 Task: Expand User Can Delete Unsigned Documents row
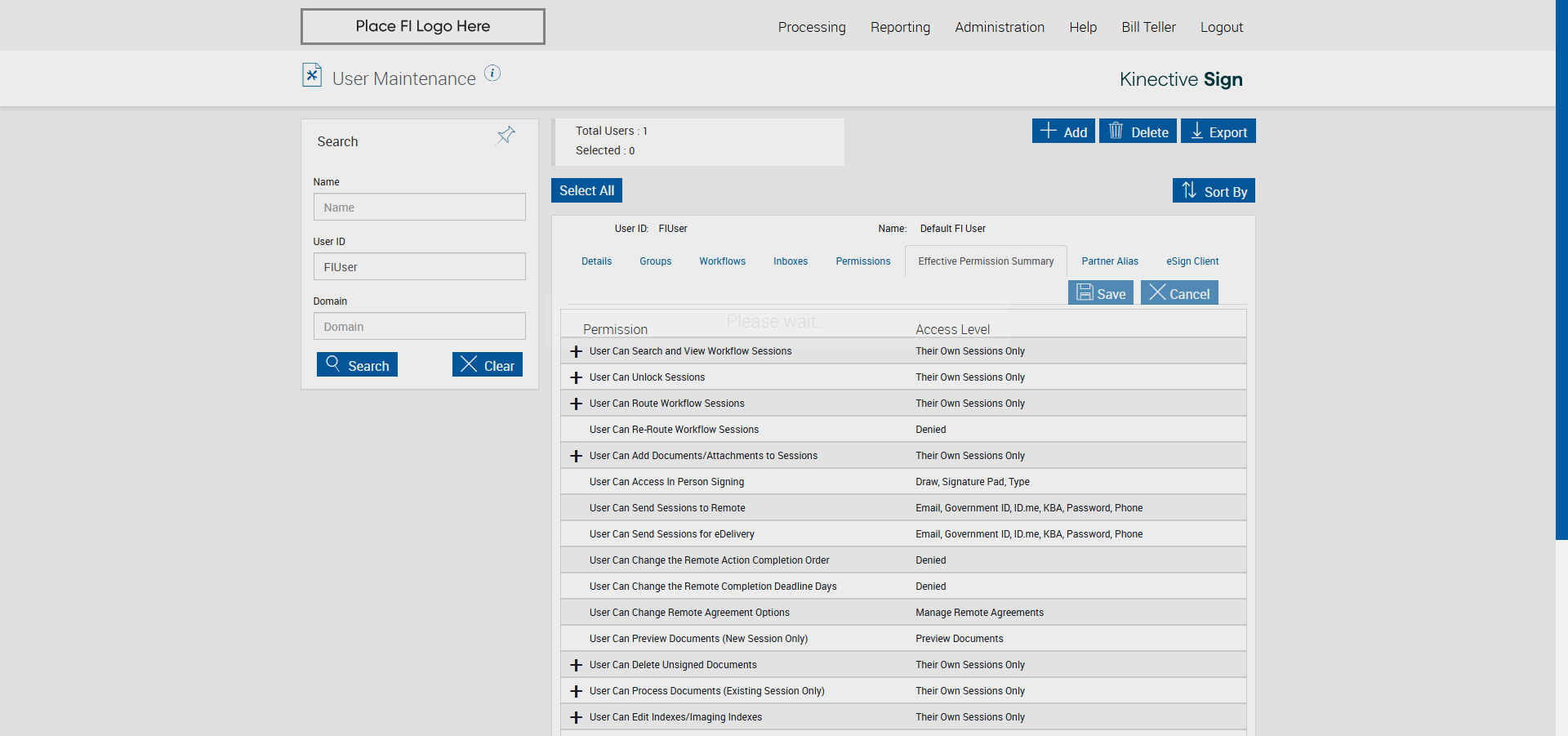tap(577, 665)
